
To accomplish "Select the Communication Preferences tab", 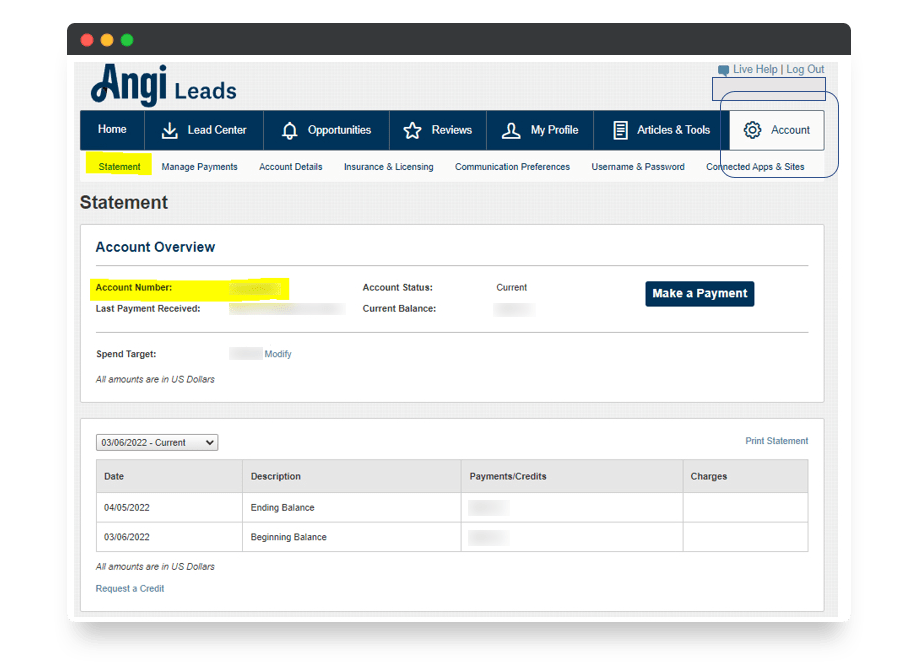I will tap(512, 166).
